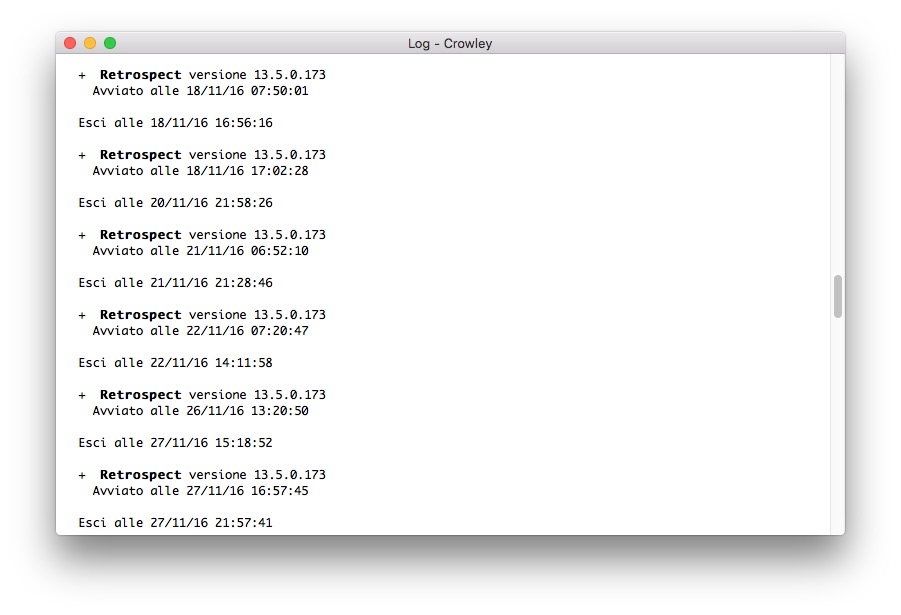The height and width of the screenshot is (615, 901).
Task: Collapse the entry started 18/11/16 17:02:28
Action: click(x=82, y=155)
